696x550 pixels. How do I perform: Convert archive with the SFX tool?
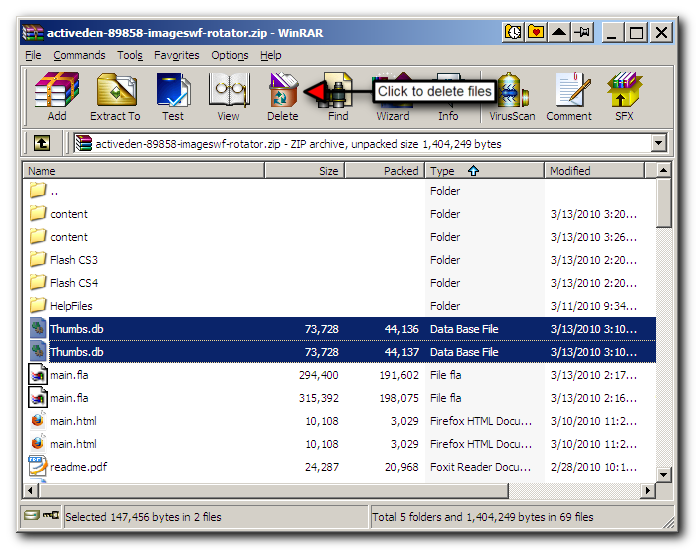pyautogui.click(x=624, y=97)
